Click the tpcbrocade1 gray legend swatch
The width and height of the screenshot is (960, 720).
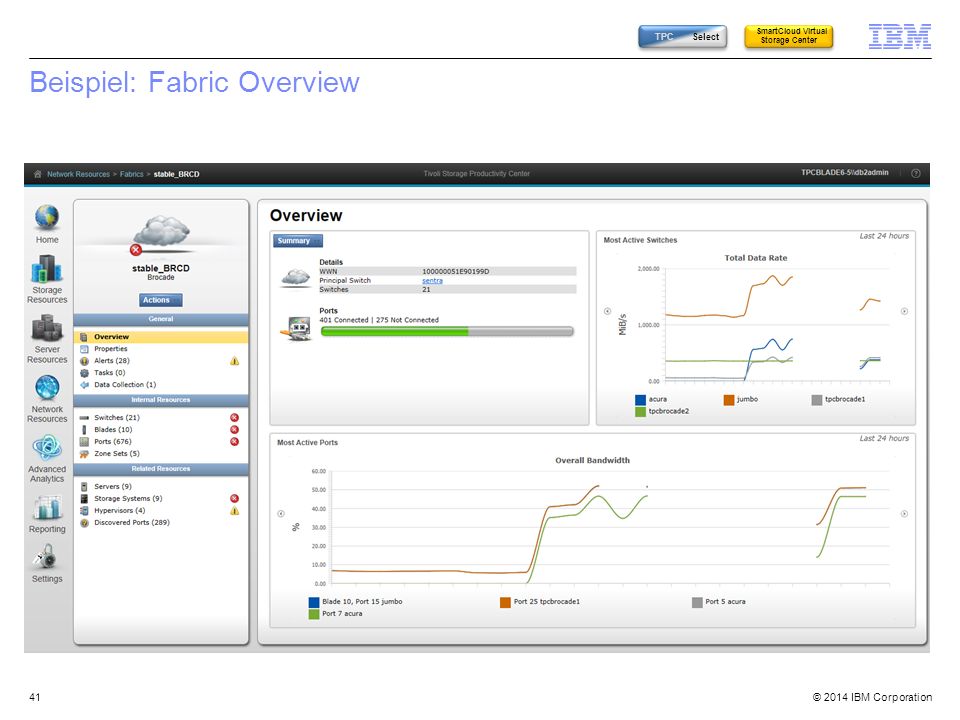(817, 400)
